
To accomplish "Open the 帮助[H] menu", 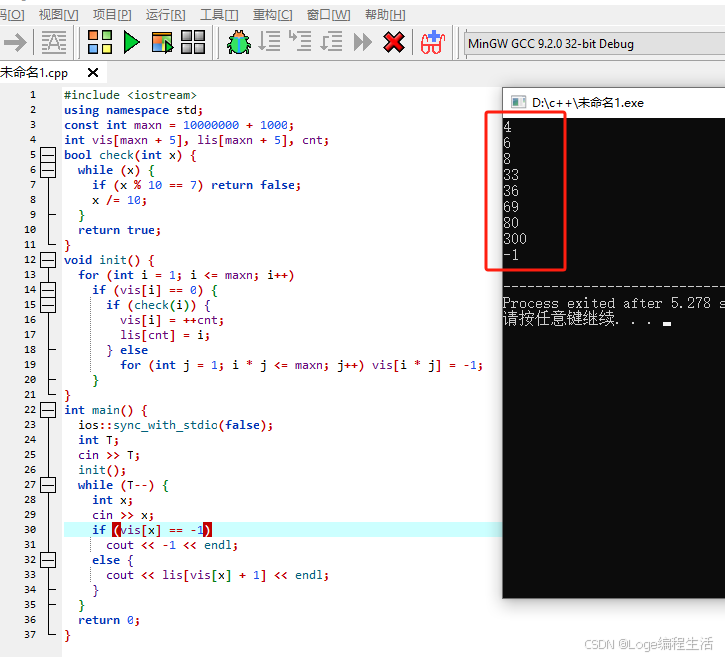I will (385, 15).
